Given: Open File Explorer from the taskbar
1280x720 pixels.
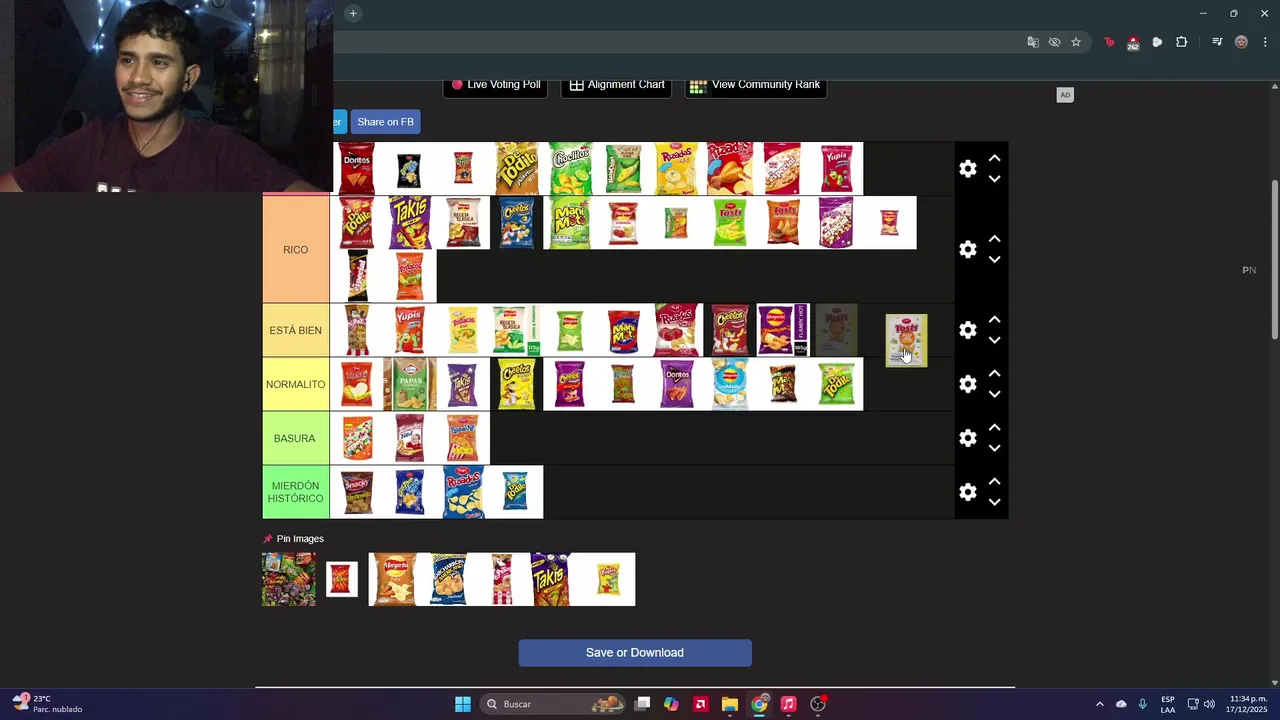Looking at the screenshot, I should (x=730, y=704).
